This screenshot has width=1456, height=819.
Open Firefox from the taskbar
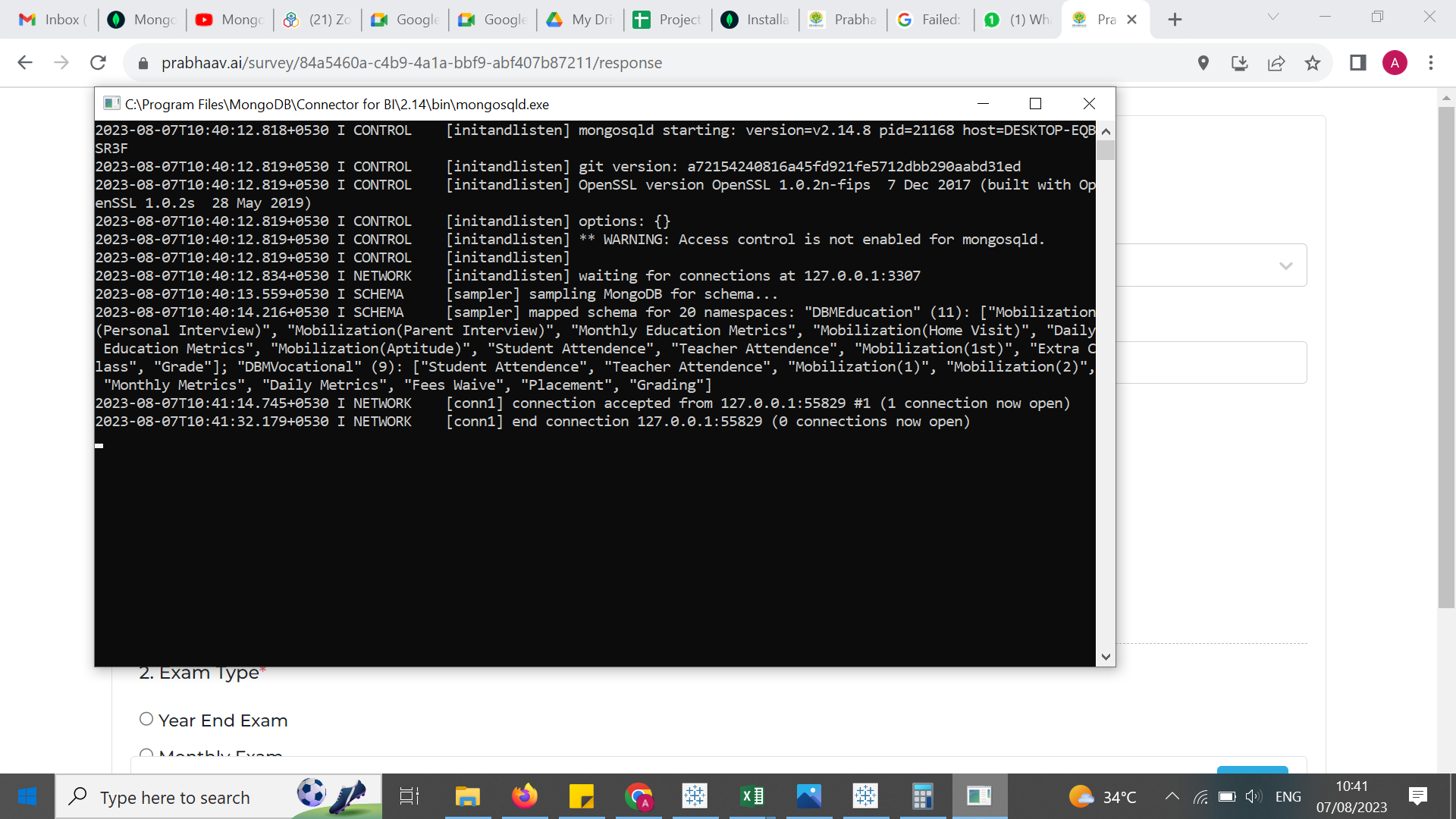tap(524, 796)
